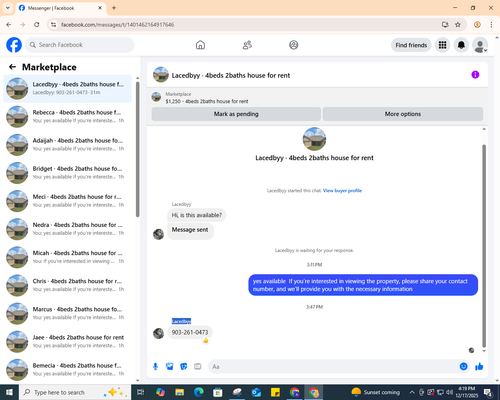Click the Find friends button

click(411, 45)
